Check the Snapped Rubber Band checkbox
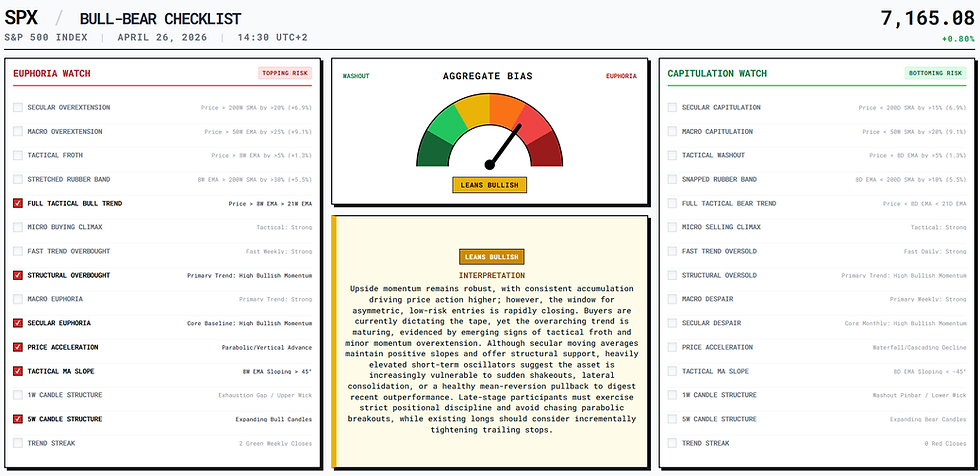980x476 pixels. [672, 179]
